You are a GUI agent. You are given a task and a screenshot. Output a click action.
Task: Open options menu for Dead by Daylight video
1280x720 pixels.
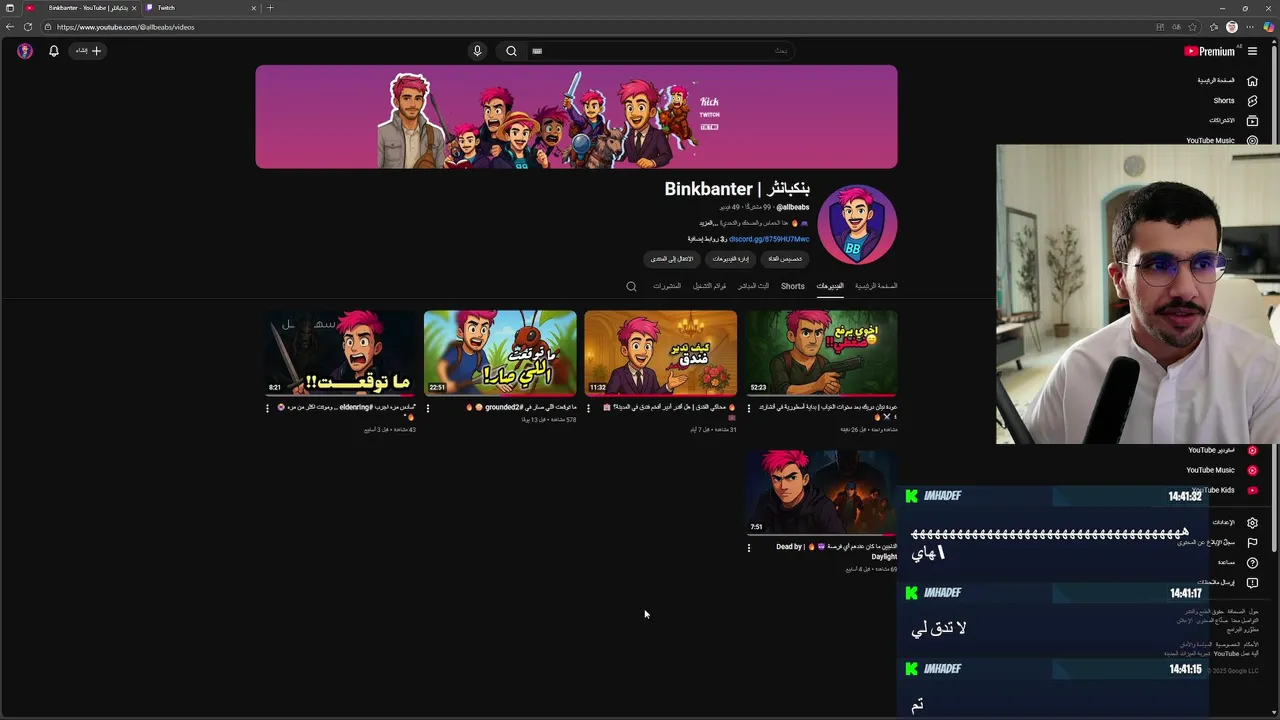tap(749, 547)
